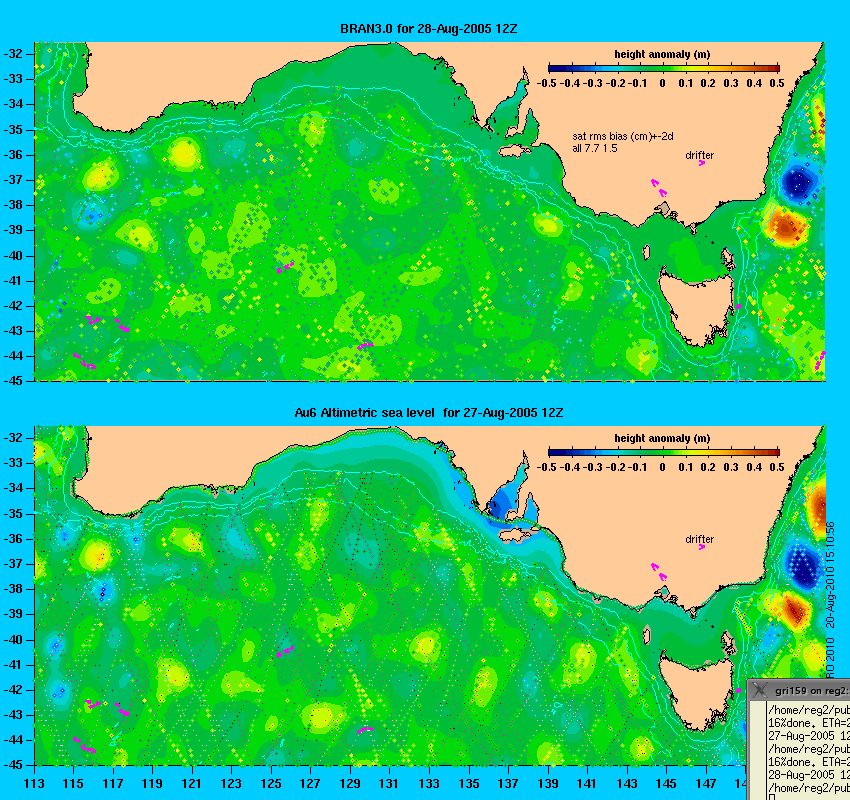Click the '129' longitude axis label
The height and width of the screenshot is (800, 850).
coord(350,783)
